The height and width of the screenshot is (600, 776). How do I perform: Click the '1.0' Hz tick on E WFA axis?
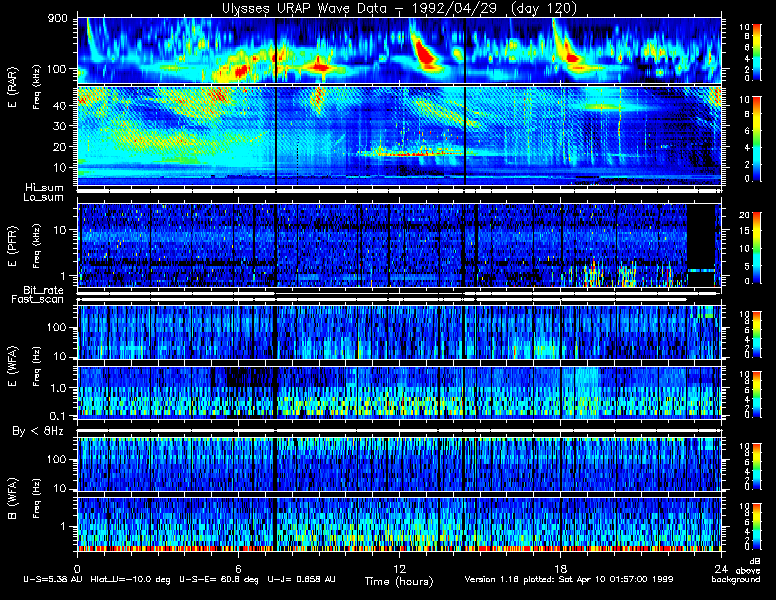coord(57,389)
